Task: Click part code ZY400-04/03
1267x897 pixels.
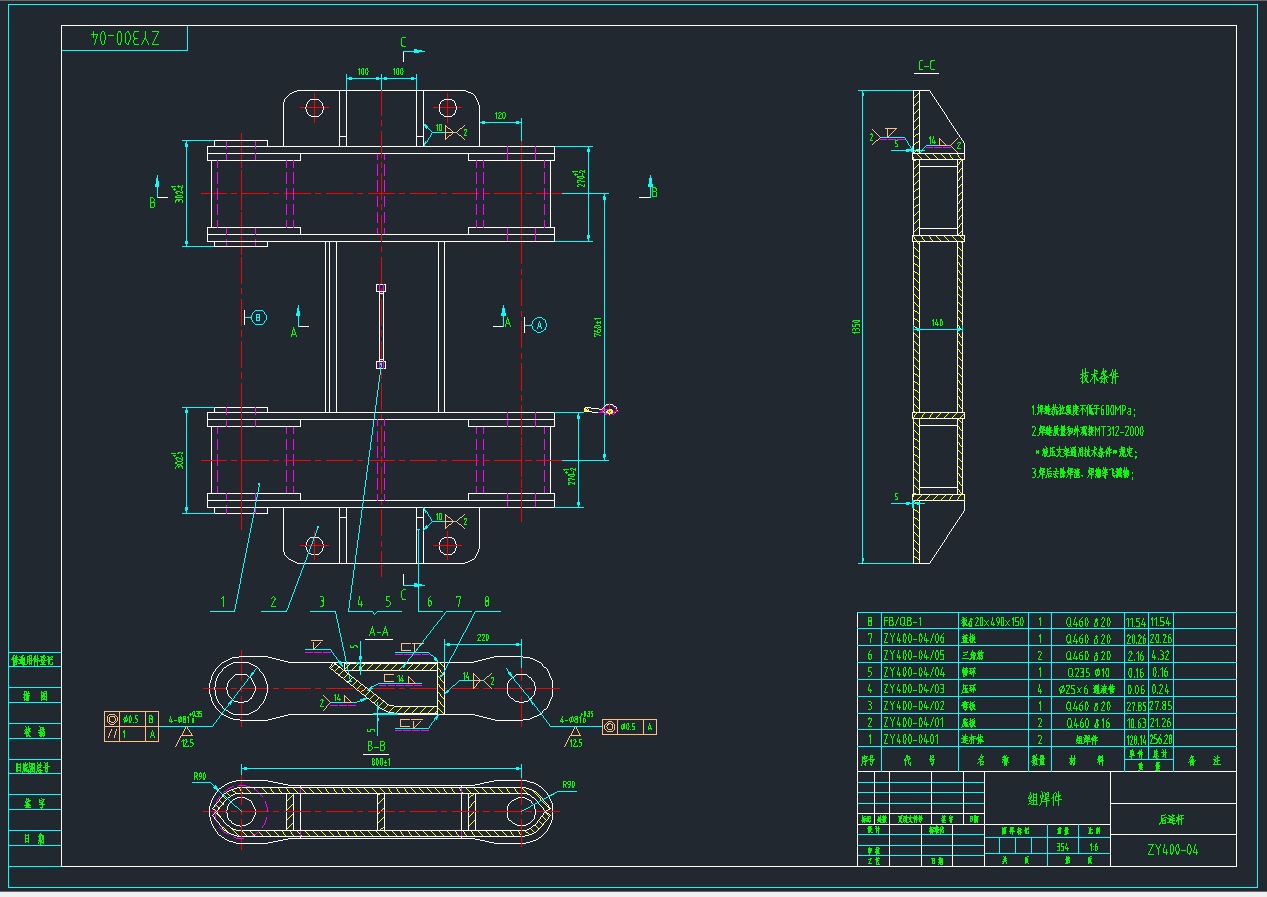Action: click(913, 689)
